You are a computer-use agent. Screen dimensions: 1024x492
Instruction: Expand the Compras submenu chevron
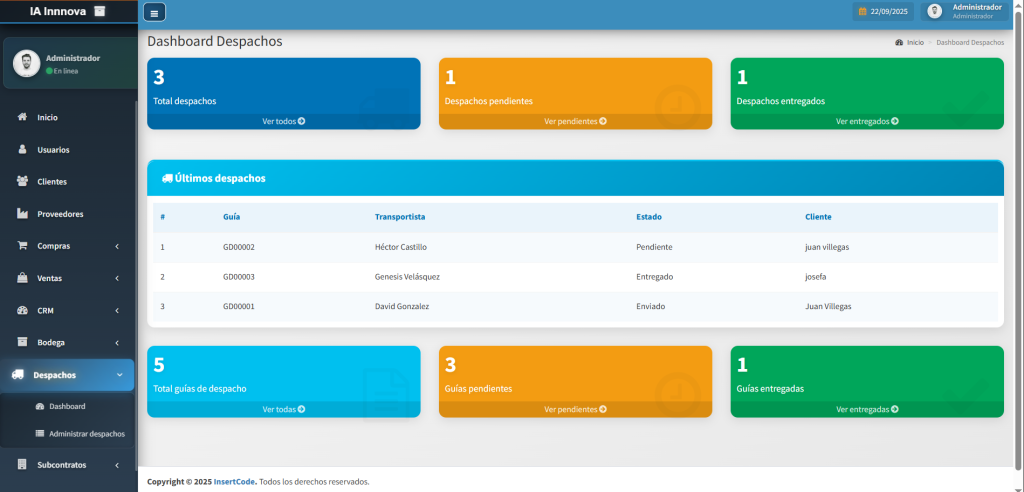117,246
